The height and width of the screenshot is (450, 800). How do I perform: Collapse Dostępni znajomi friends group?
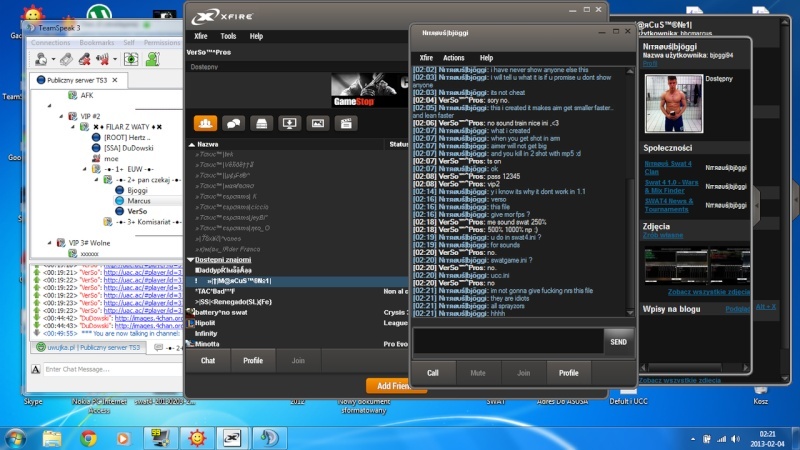point(191,260)
